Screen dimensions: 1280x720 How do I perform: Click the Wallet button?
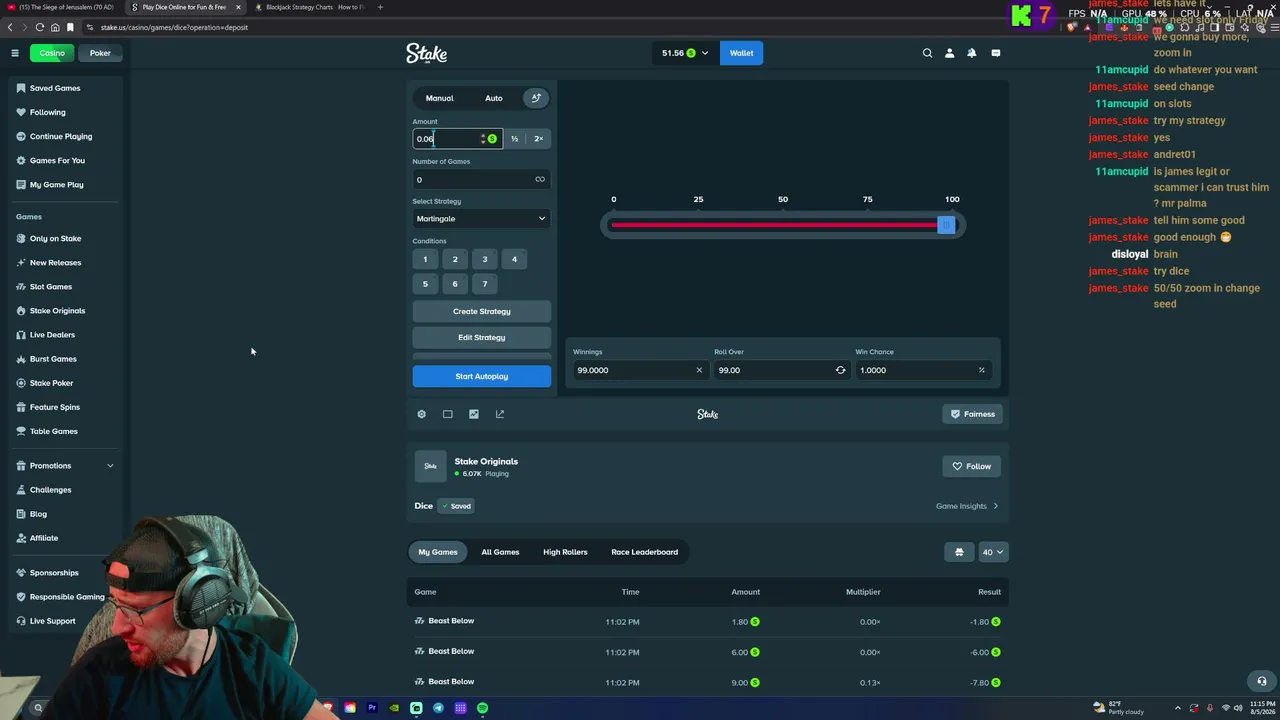pos(741,53)
